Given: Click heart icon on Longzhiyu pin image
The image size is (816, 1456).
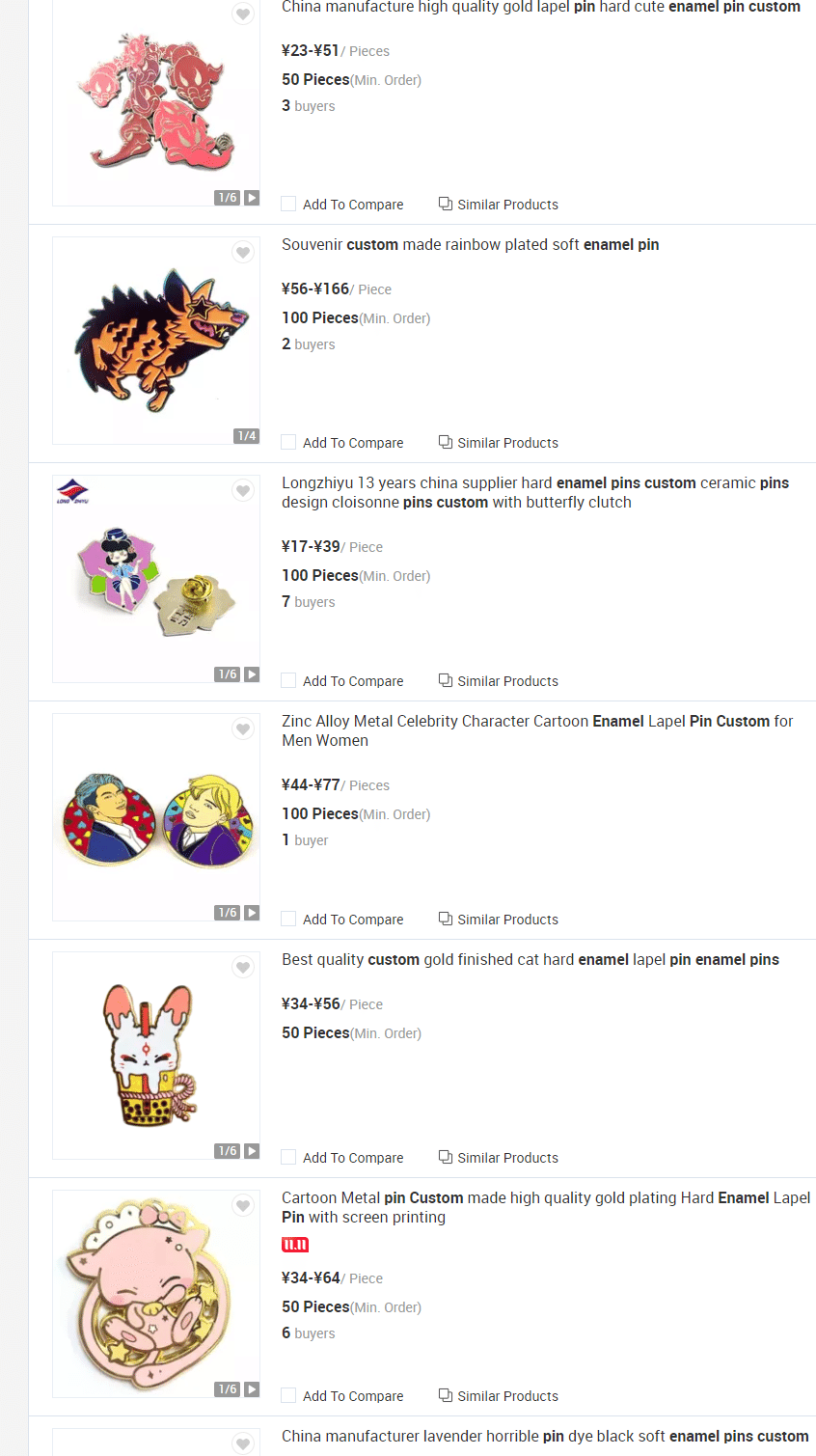Looking at the screenshot, I should click(x=243, y=491).
